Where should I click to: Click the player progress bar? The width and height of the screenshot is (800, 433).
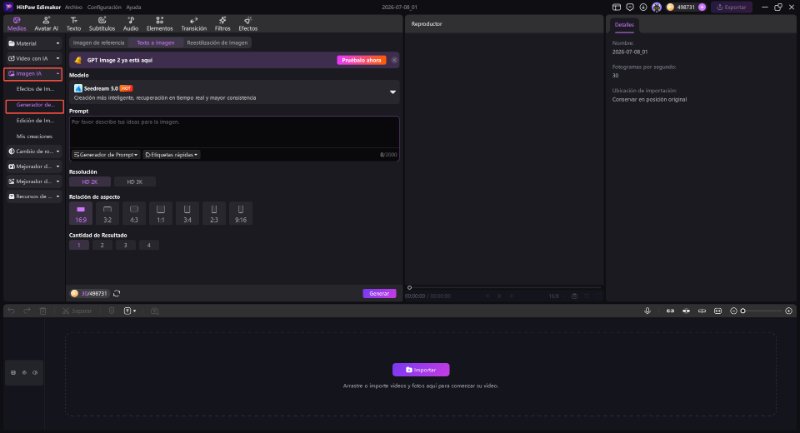[504, 288]
